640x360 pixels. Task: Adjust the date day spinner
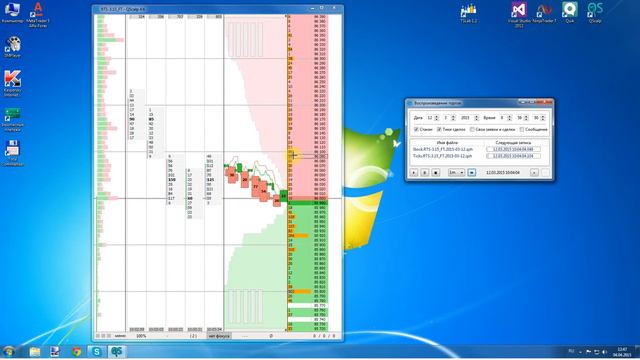436,118
